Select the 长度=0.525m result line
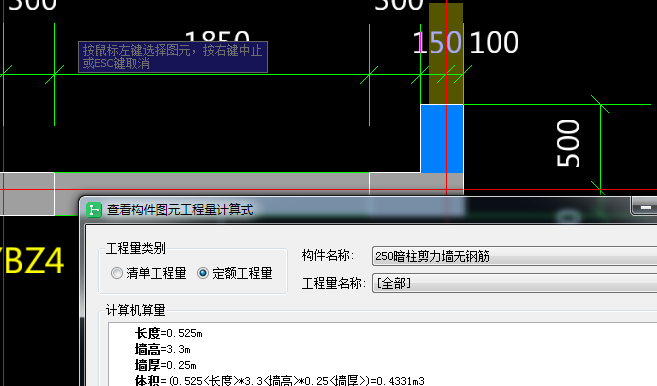657x386 pixels. click(x=168, y=333)
